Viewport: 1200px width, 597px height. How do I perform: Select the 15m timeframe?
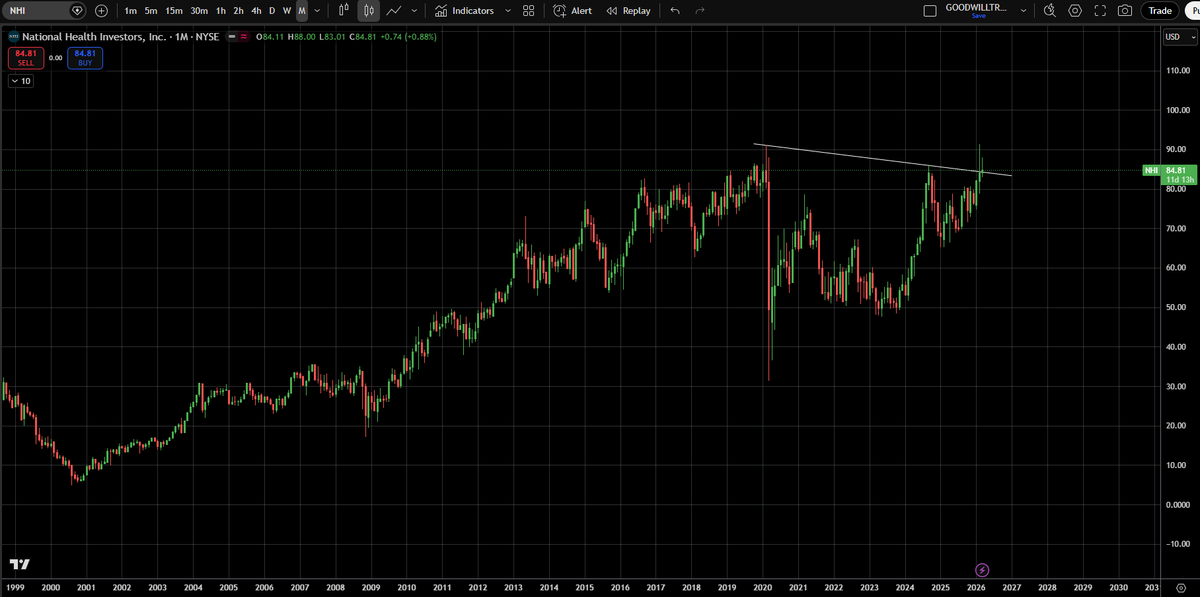(174, 10)
